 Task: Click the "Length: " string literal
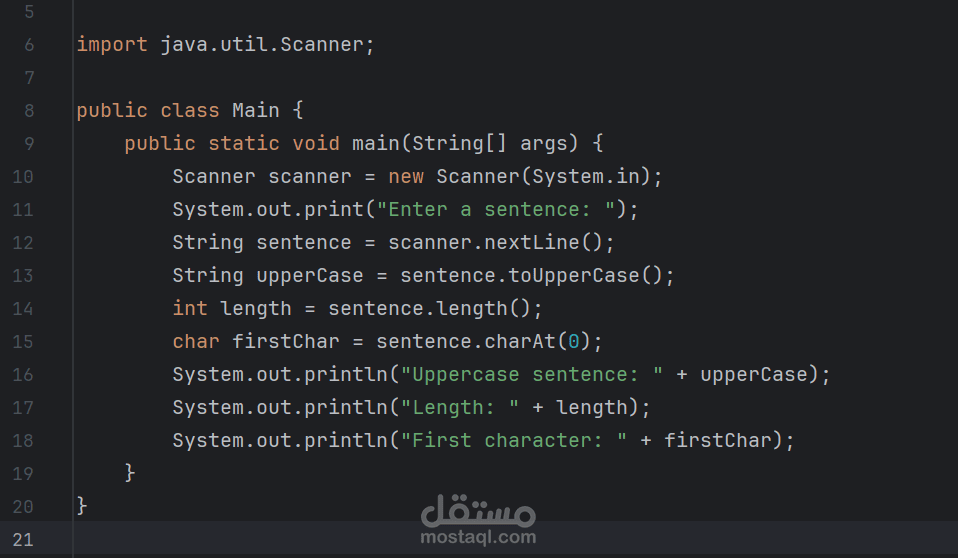click(x=459, y=408)
